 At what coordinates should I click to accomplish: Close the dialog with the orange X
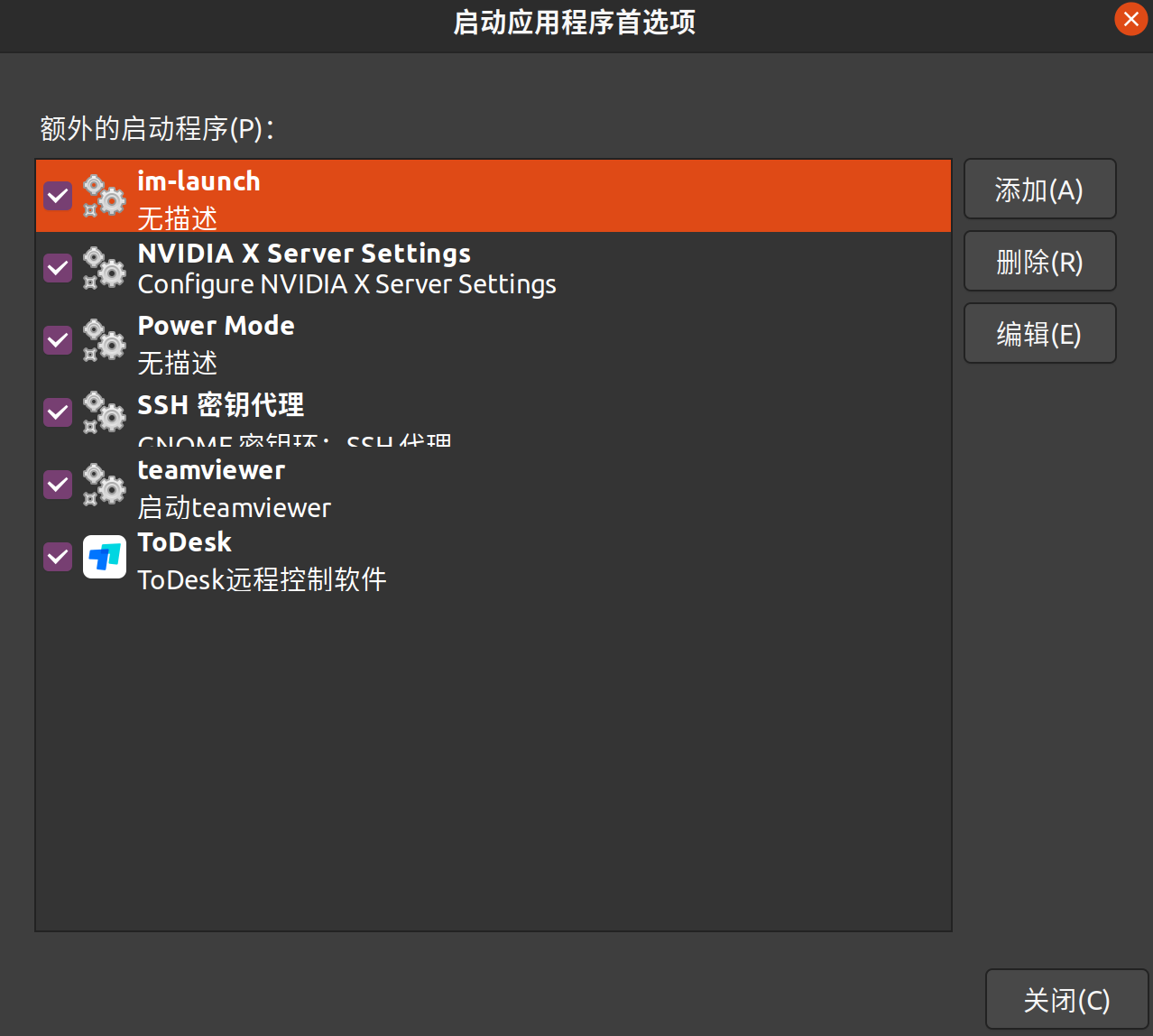click(1130, 19)
